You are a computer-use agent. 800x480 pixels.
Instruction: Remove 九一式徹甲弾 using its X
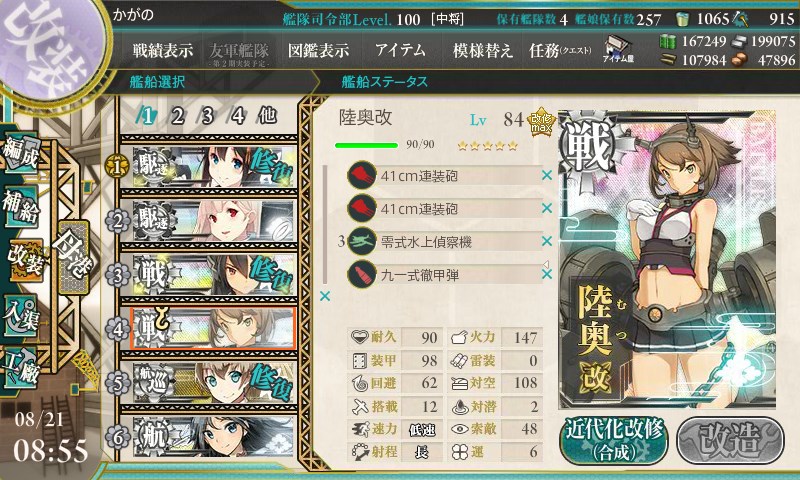click(547, 274)
